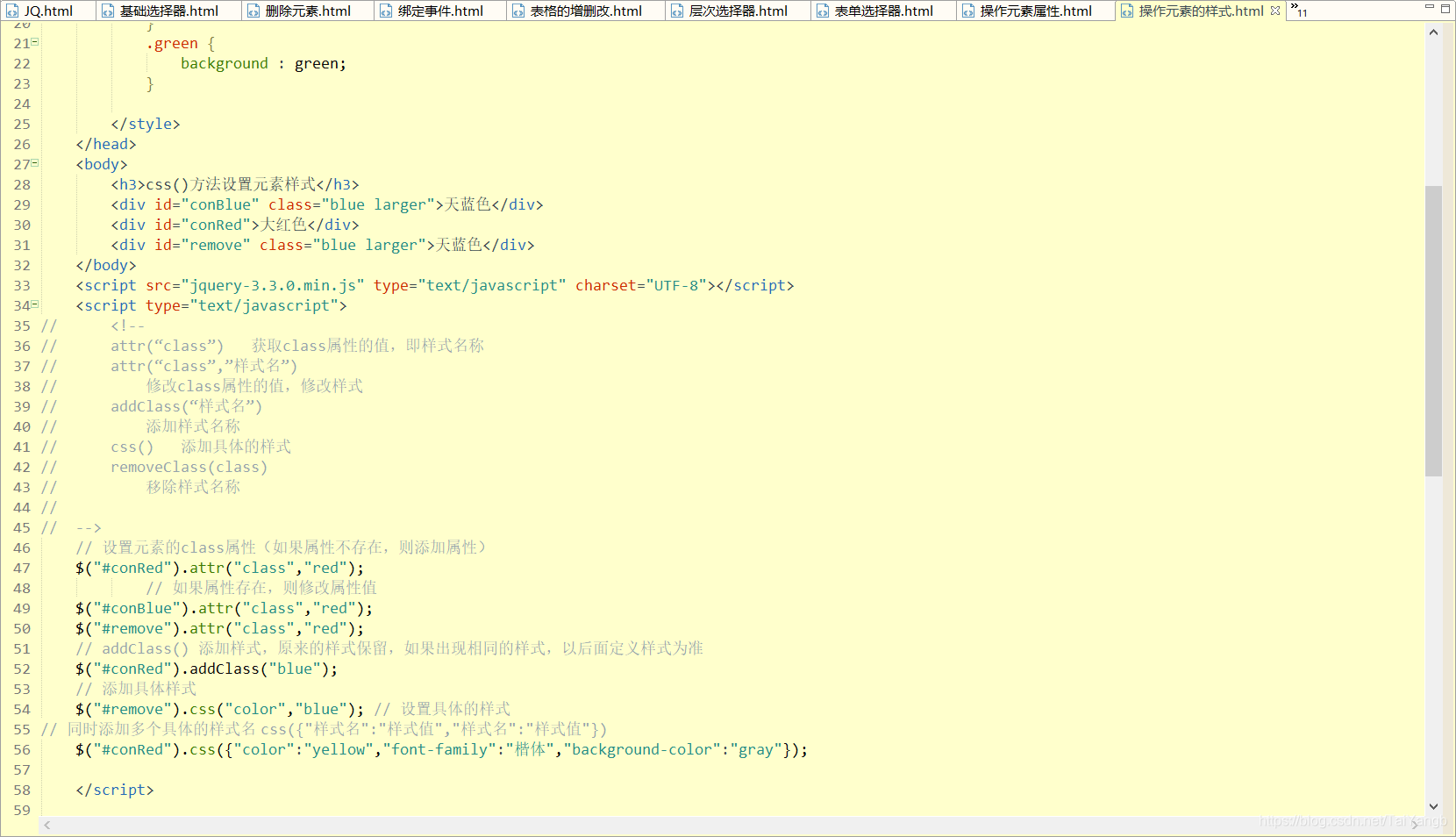Screen dimensions: 1456x837
Task: Click the file icon on 层次选择器.html tab
Action: [x=677, y=11]
